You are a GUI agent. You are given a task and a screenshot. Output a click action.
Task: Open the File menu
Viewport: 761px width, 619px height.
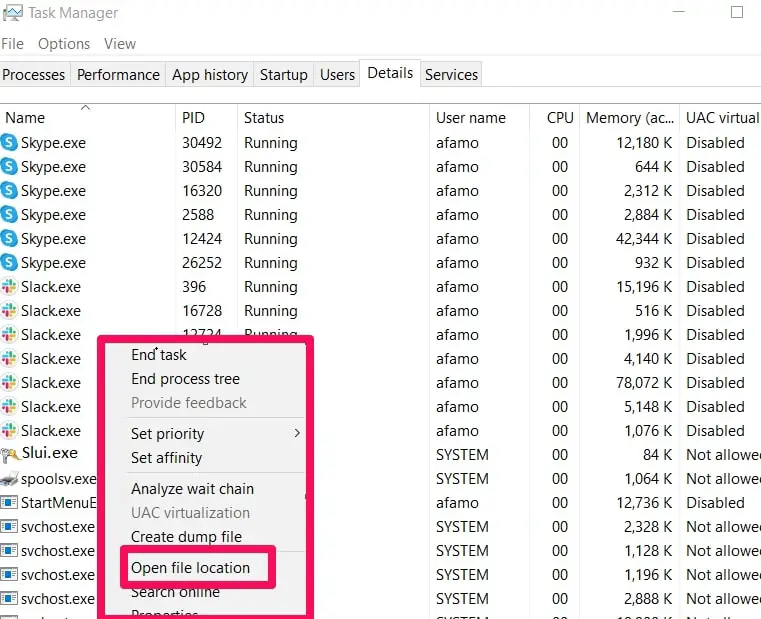click(12, 44)
